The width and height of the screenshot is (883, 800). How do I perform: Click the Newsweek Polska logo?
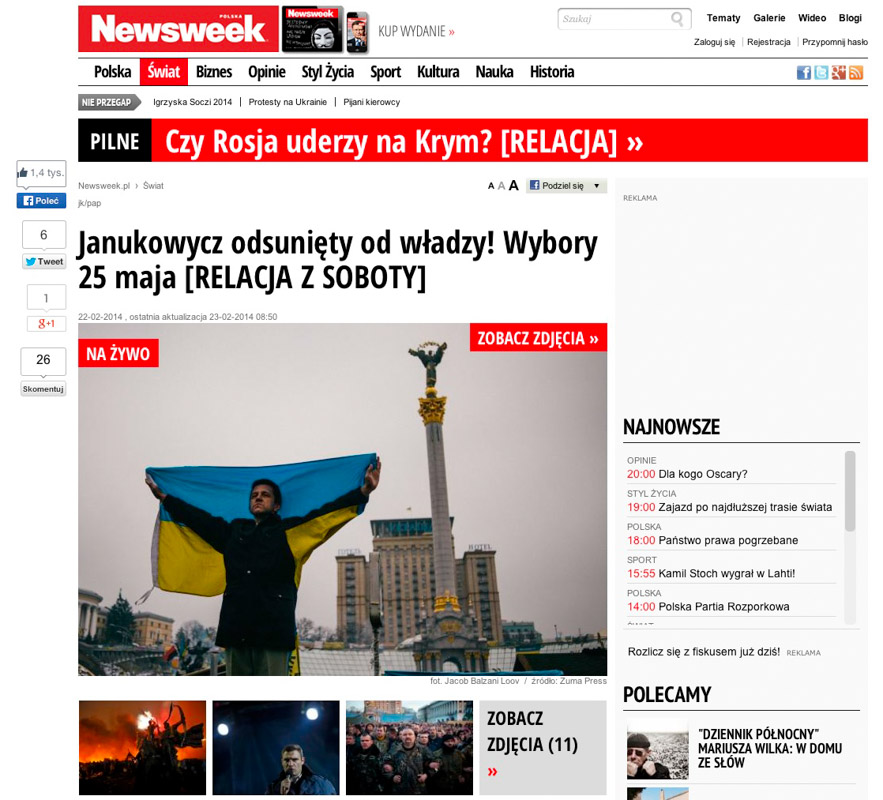[x=178, y=29]
